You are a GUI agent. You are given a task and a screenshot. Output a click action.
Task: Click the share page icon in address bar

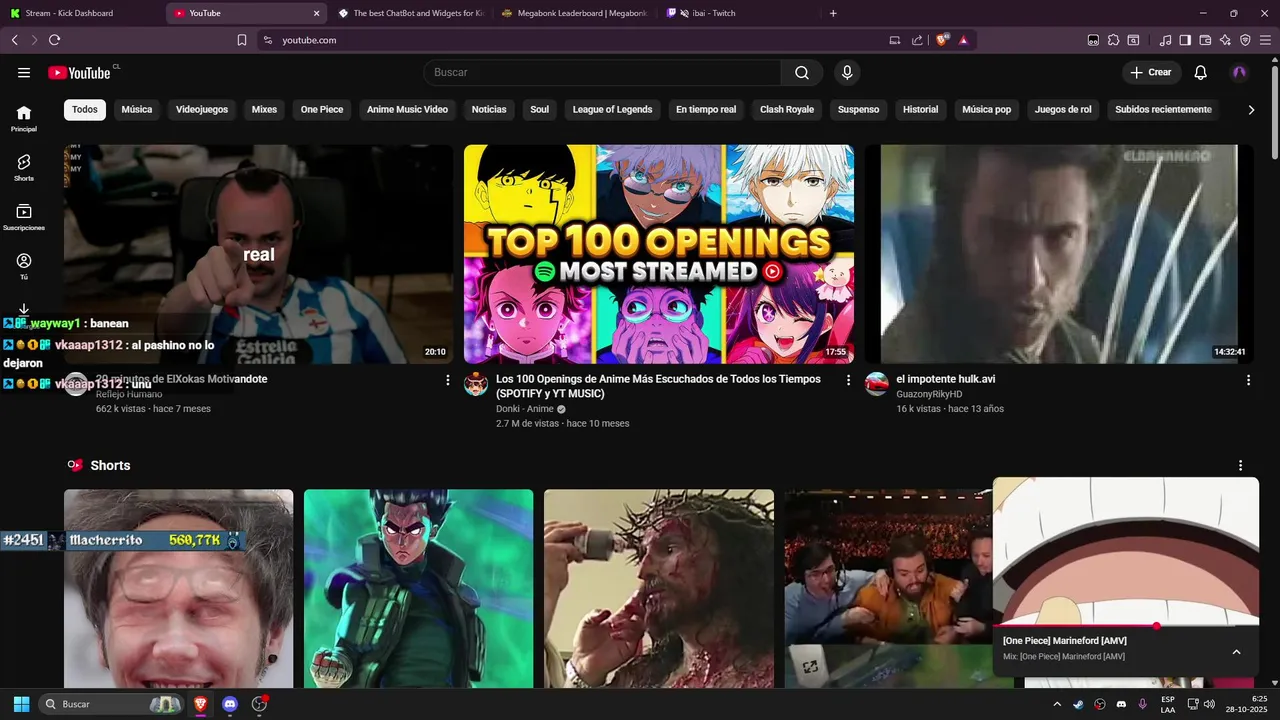coord(917,40)
